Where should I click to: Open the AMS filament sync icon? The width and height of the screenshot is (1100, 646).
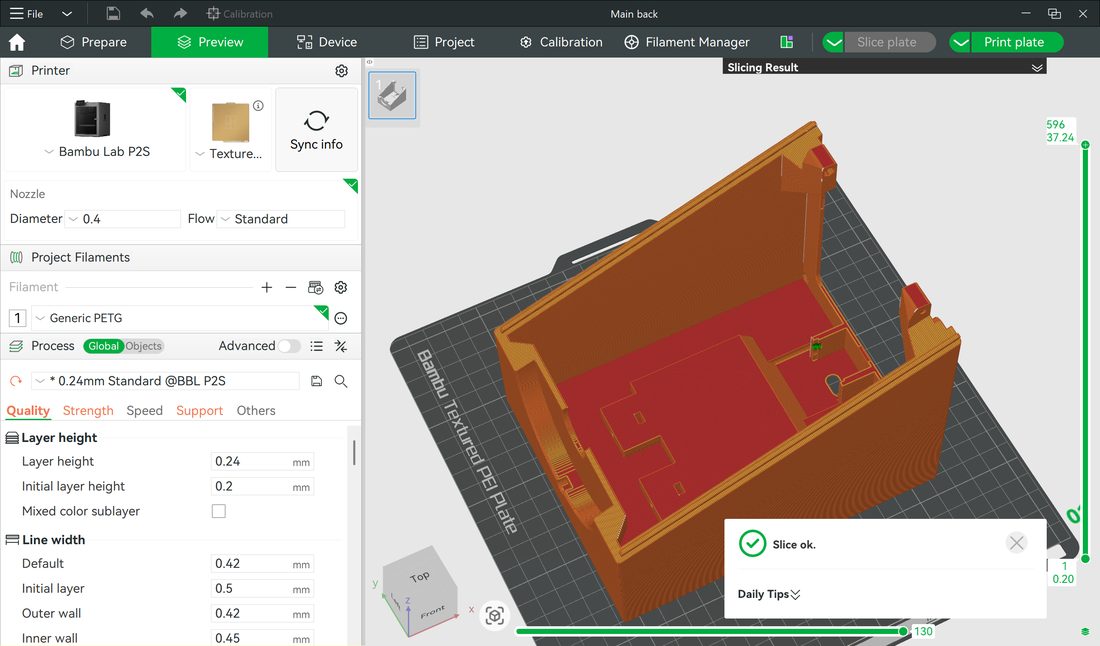pyautogui.click(x=316, y=288)
